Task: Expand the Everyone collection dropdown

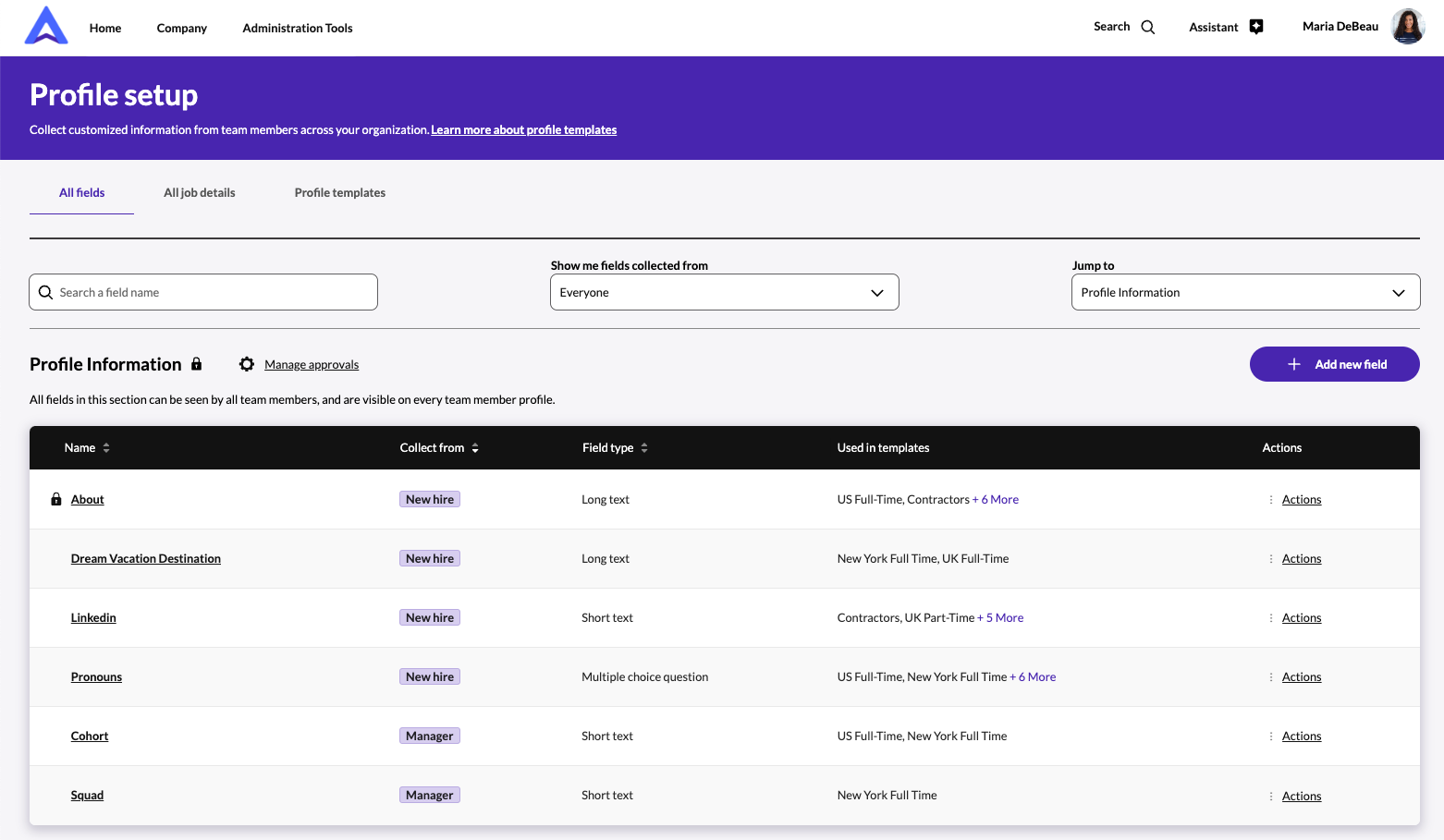Action: pos(725,292)
